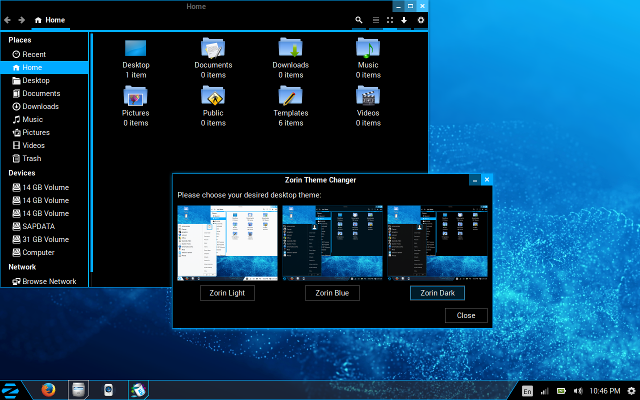
Task: Apply the Zorin Dark theme
Action: point(437,293)
